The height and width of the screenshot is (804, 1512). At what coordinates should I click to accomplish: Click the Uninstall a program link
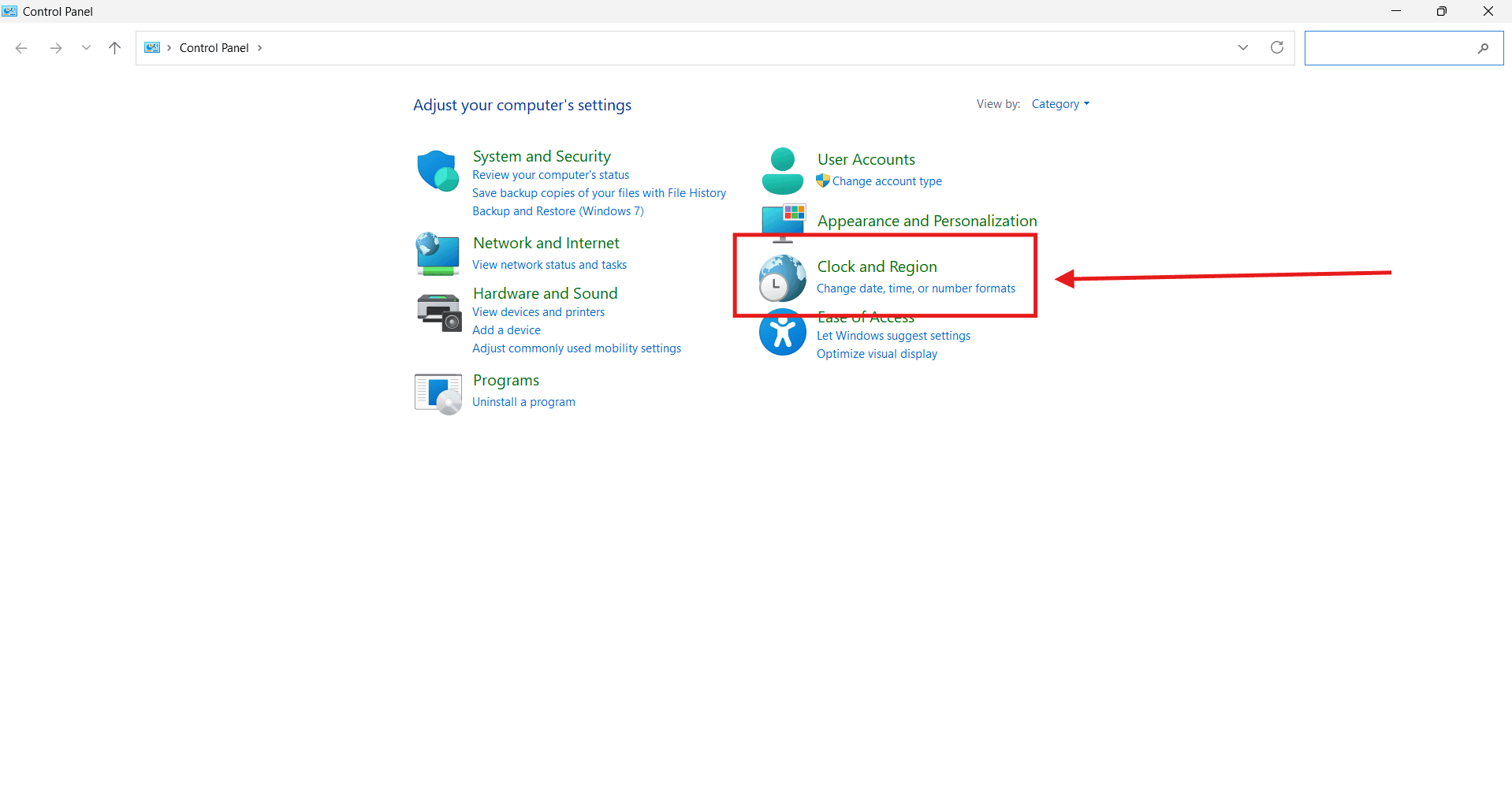[x=523, y=402]
